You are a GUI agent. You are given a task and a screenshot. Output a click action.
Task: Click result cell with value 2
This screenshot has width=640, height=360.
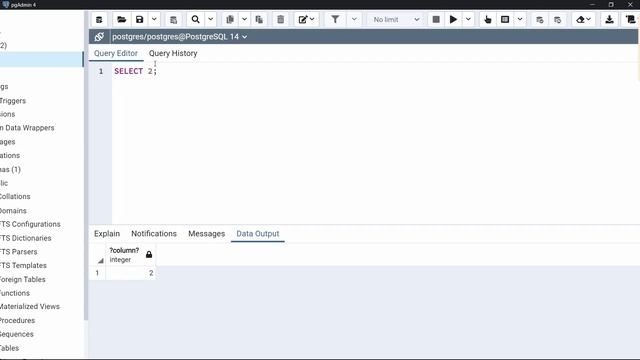pyautogui.click(x=131, y=273)
